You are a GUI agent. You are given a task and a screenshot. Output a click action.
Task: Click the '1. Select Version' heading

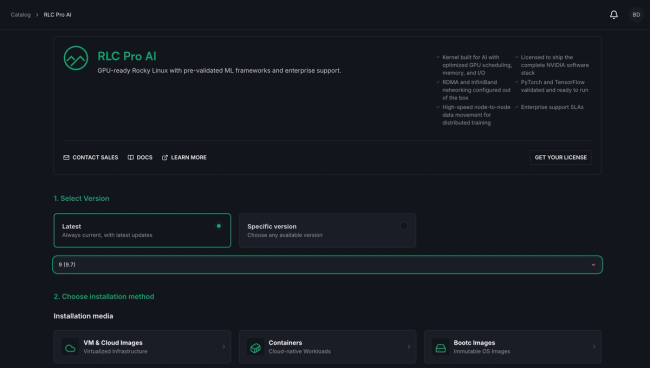[x=81, y=199]
